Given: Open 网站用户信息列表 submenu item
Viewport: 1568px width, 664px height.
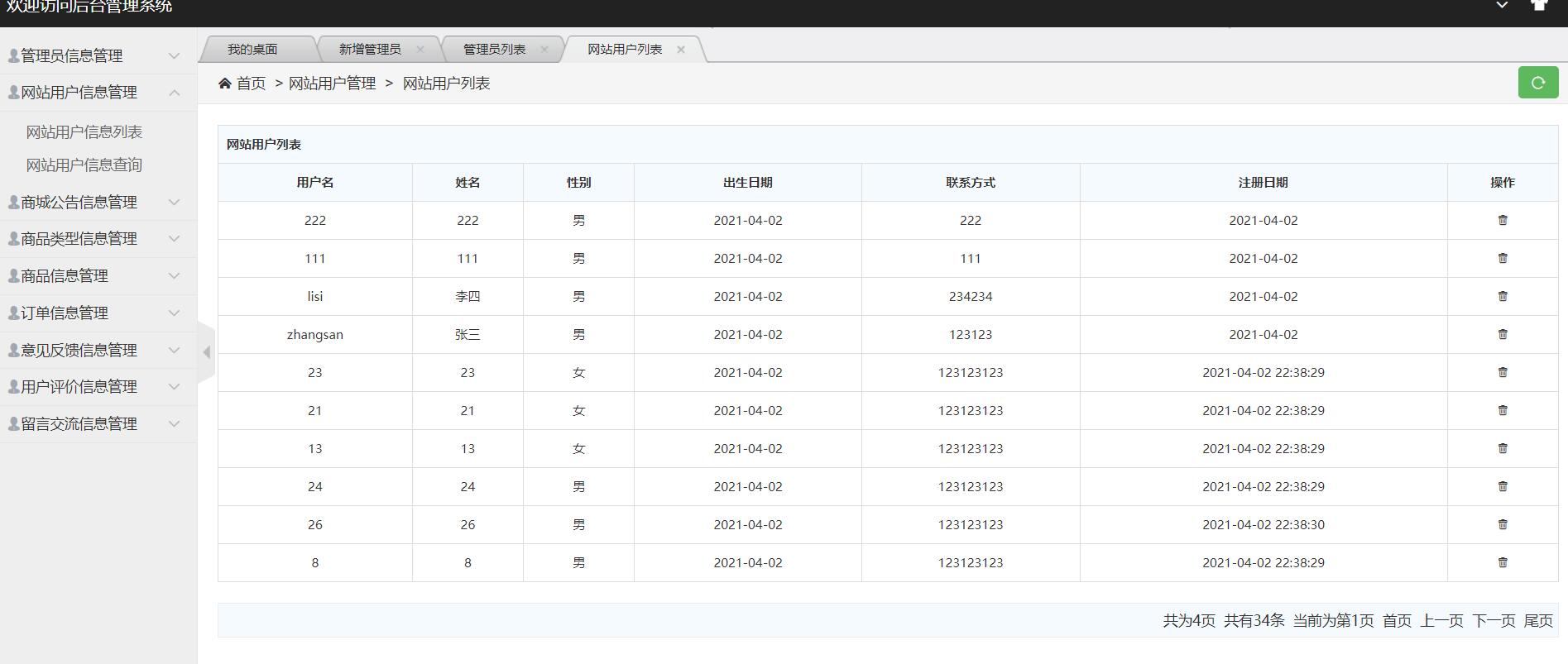Looking at the screenshot, I should click(x=84, y=132).
